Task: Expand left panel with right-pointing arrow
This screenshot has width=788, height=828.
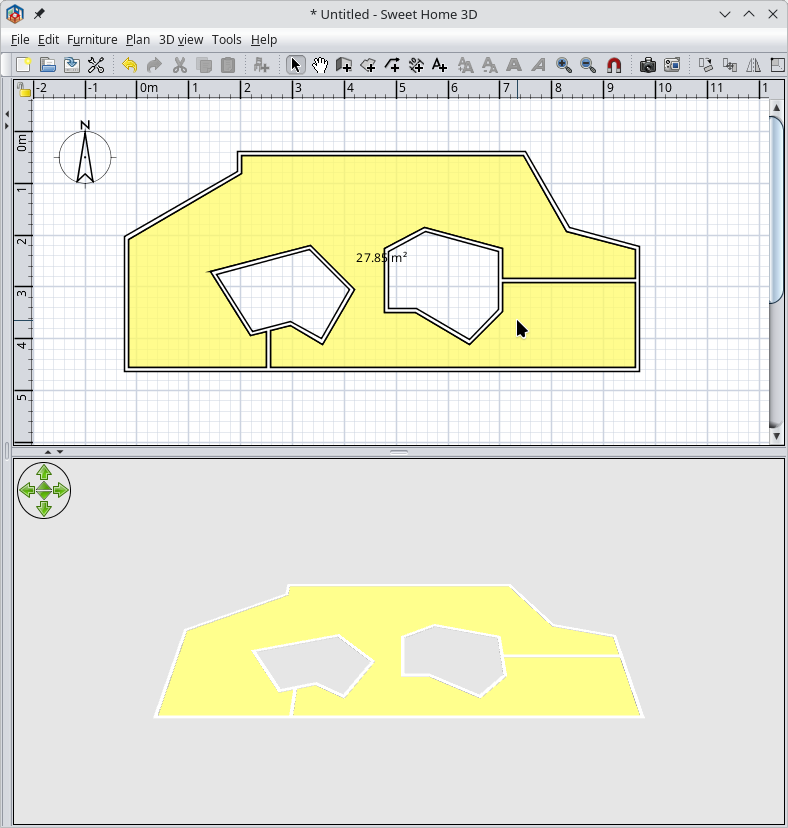Action: tap(6, 126)
